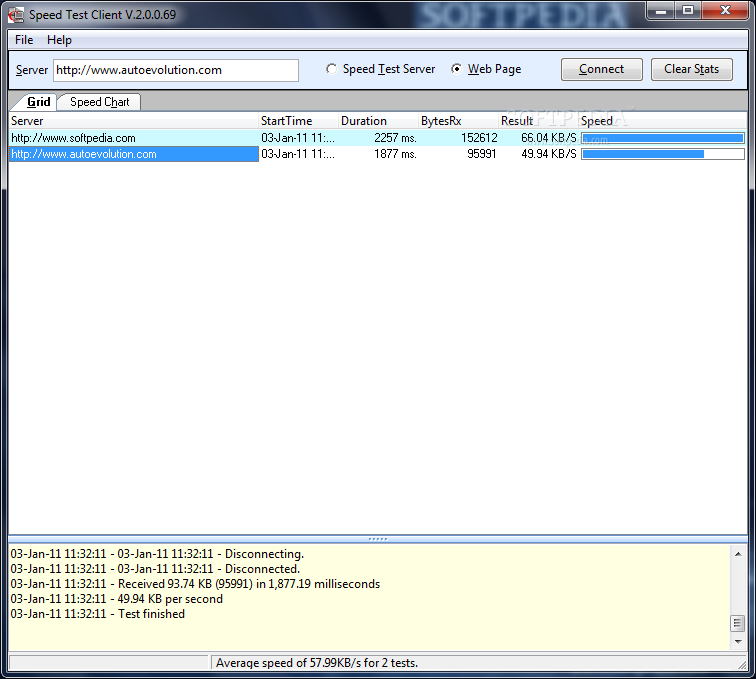Click the 'Received 93.74 KB' log line

point(195,584)
